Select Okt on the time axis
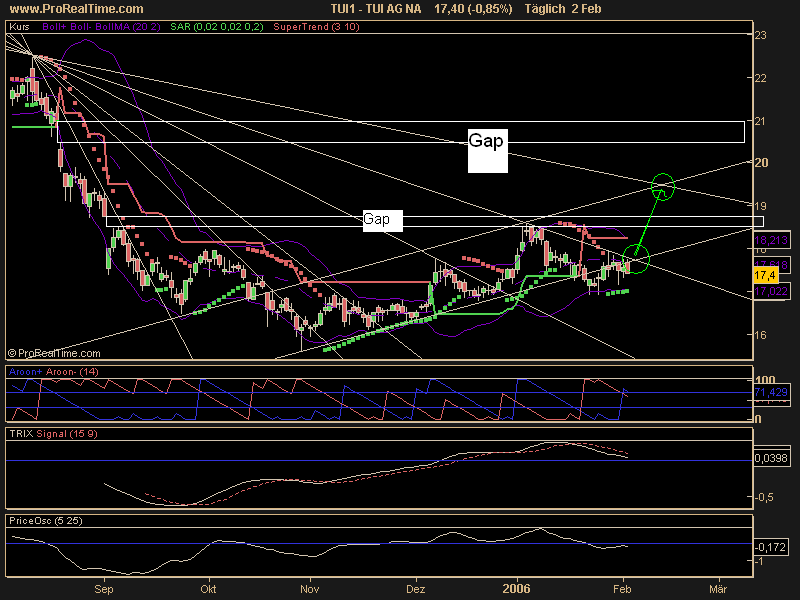 click(208, 591)
